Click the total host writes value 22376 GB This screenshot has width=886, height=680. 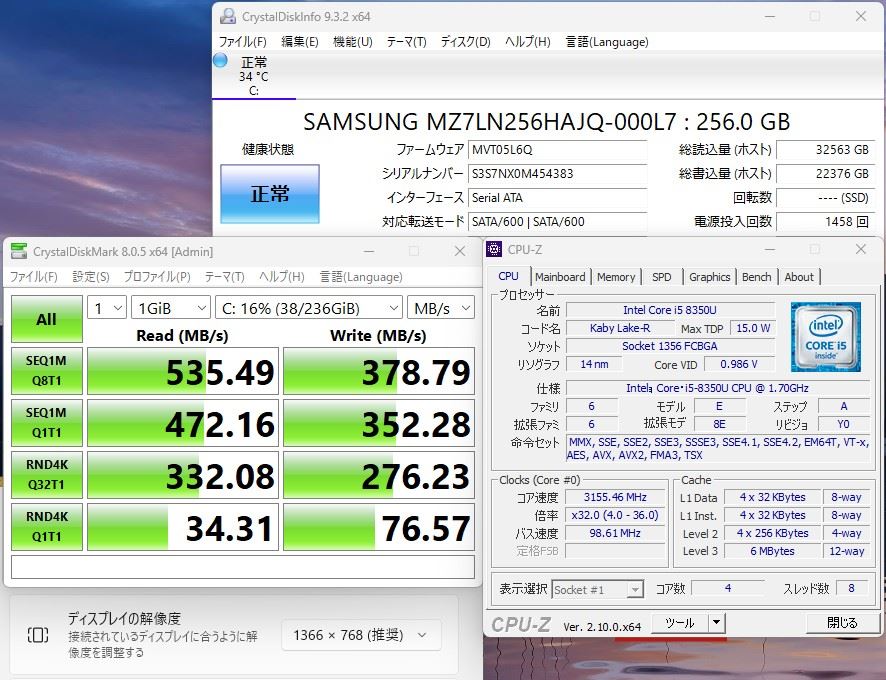point(826,174)
